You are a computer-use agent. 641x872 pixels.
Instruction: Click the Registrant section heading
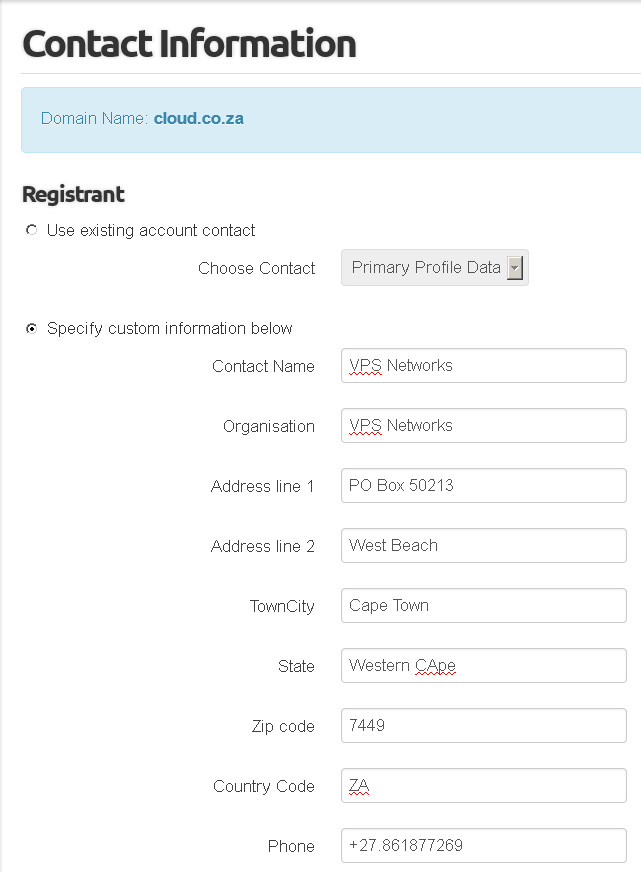[x=73, y=195]
